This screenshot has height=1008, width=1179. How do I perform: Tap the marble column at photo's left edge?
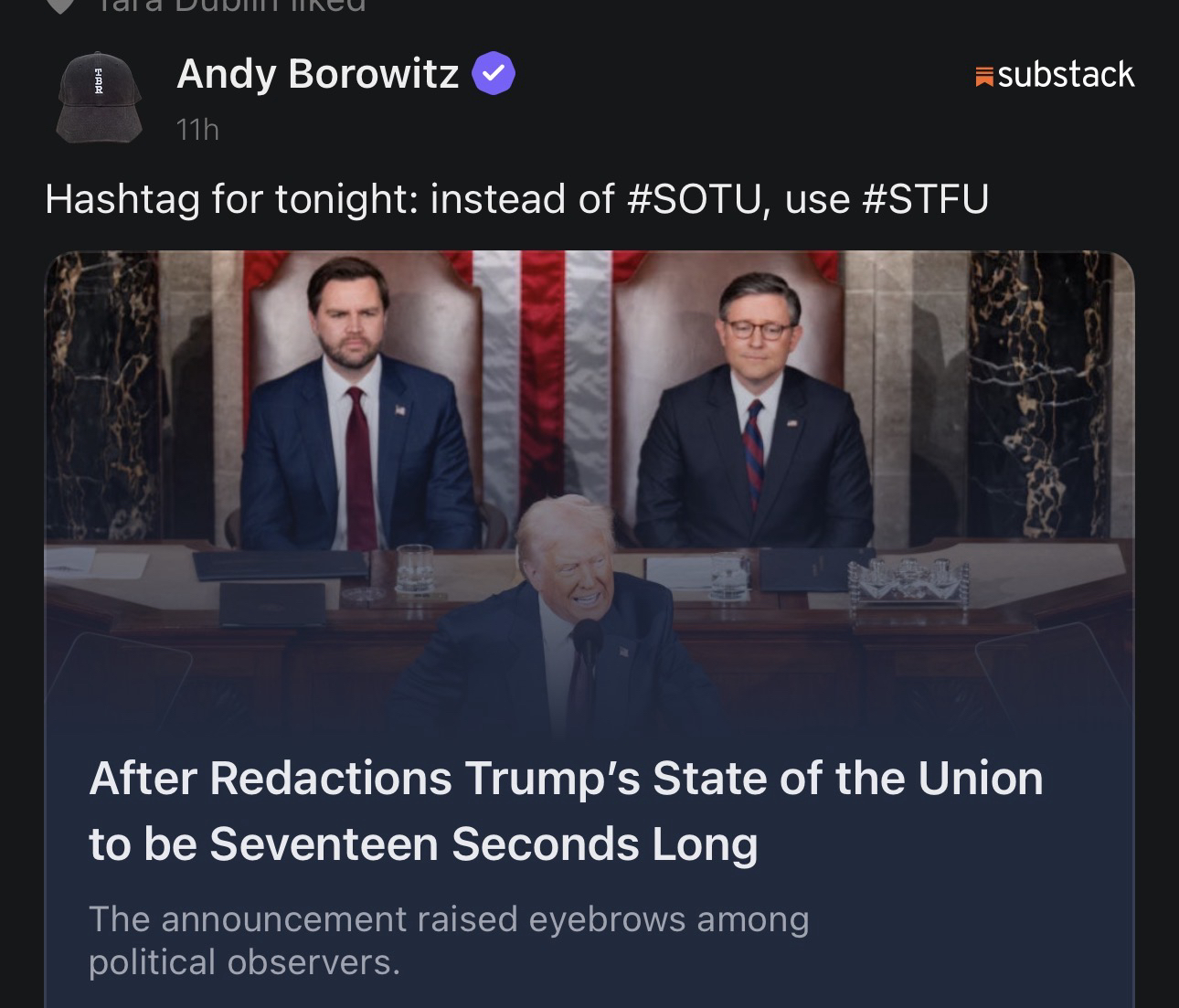pyautogui.click(x=101, y=393)
